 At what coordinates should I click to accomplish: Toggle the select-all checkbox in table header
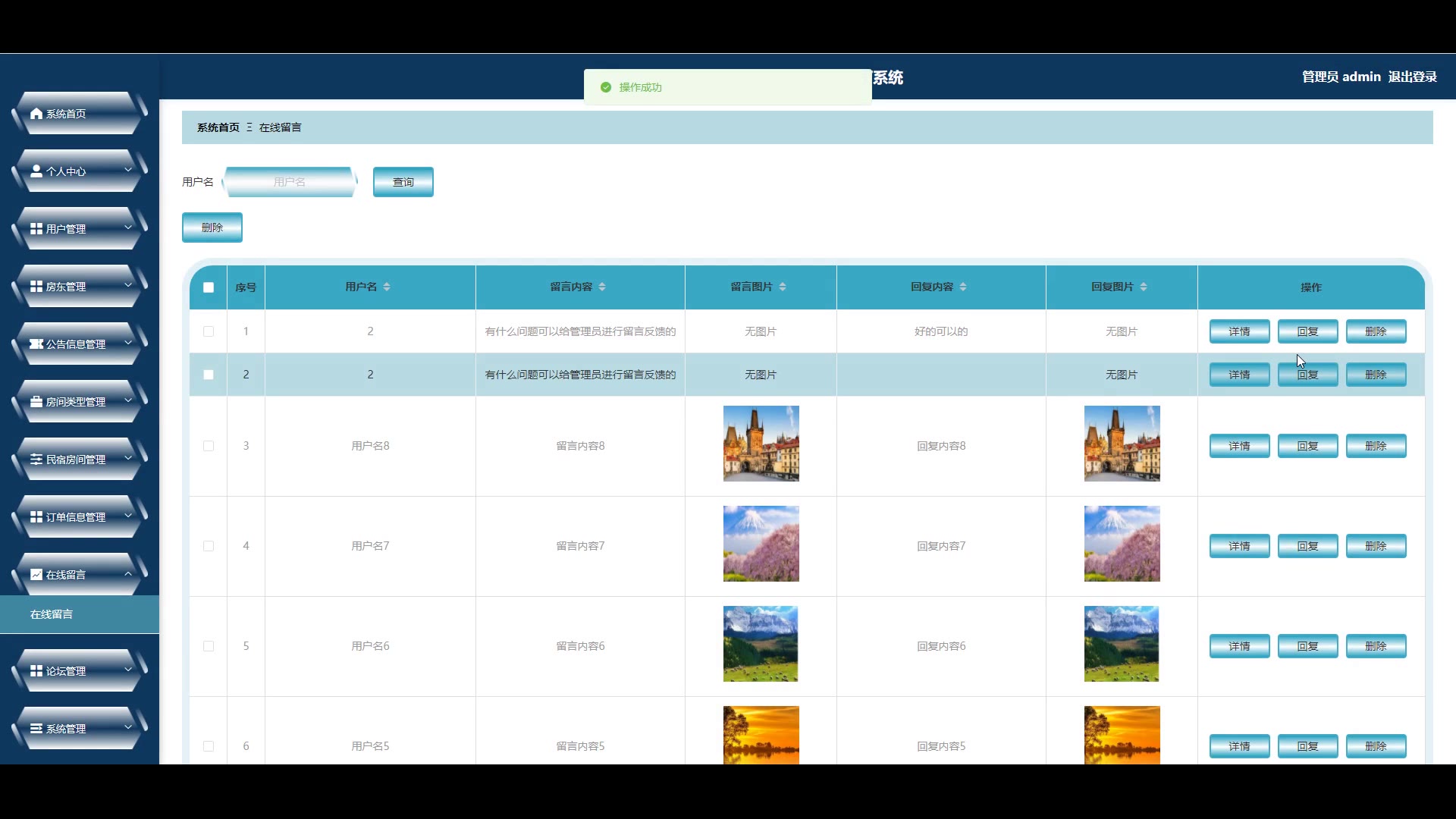pos(209,287)
